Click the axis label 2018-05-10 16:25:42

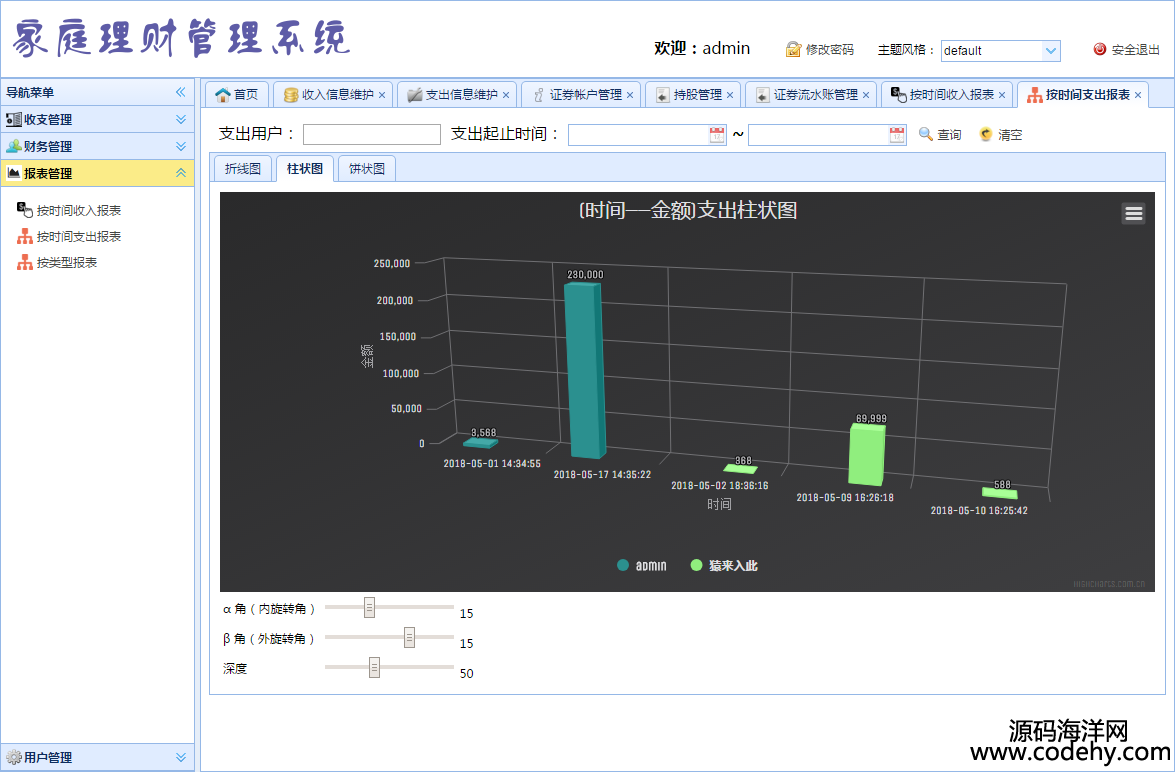click(x=979, y=510)
